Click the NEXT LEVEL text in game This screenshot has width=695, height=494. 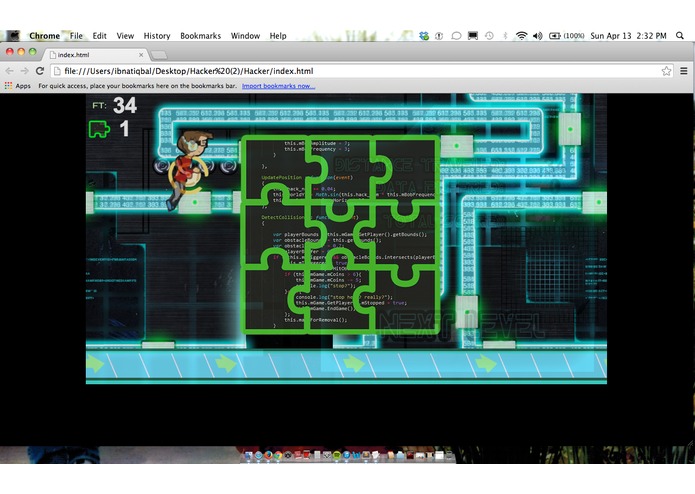pyautogui.click(x=461, y=326)
